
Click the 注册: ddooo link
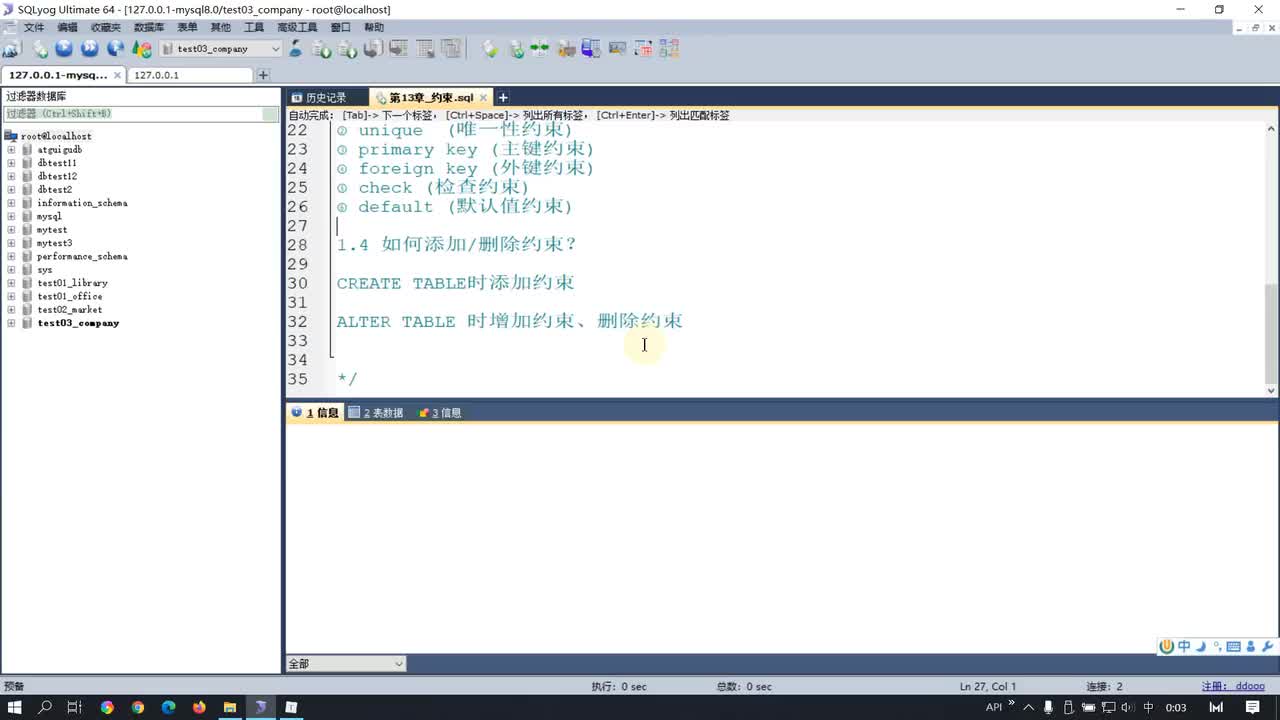[x=1233, y=687]
